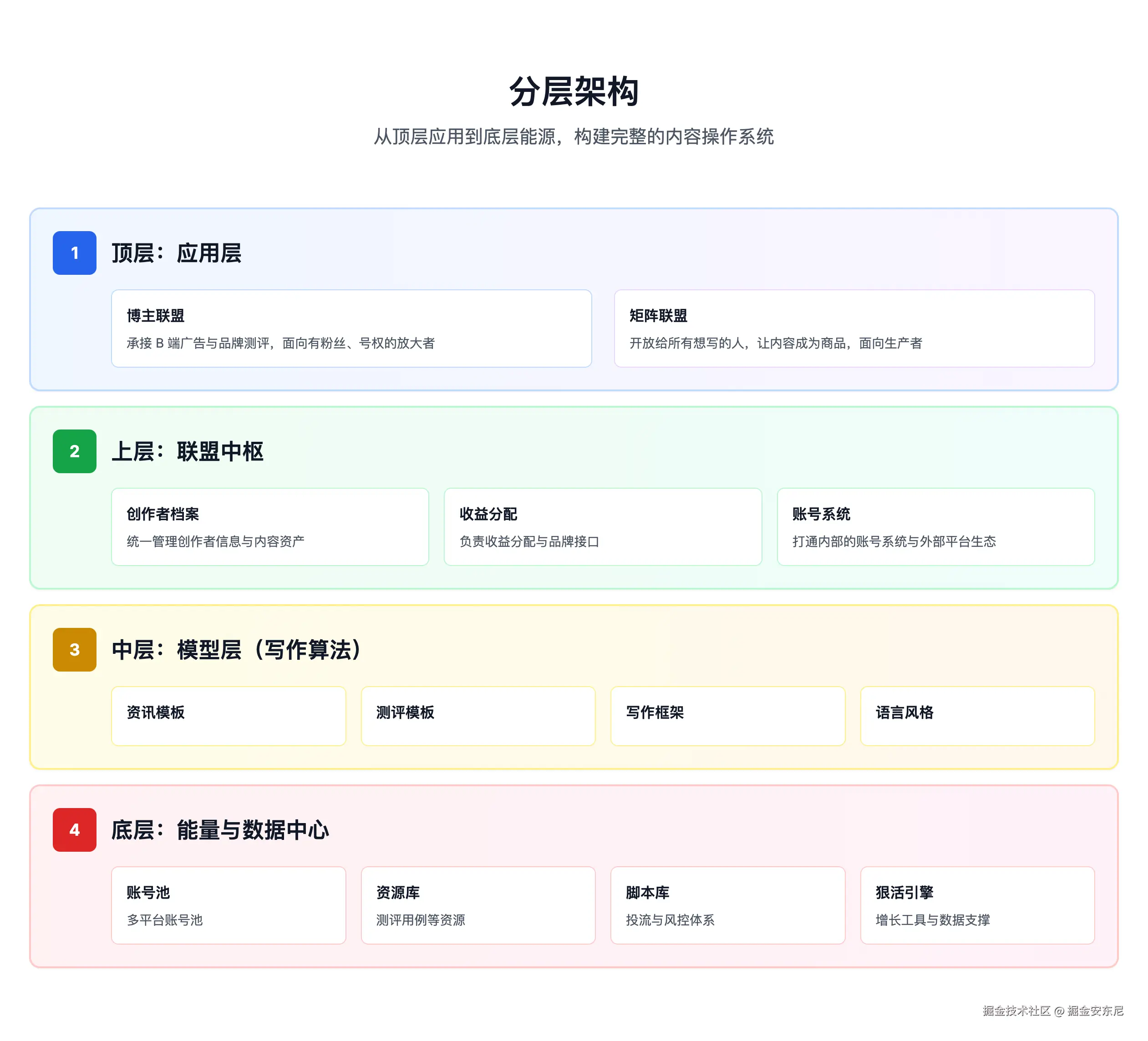Click the red number 4 badge
Screen dimensions: 1148x1041
coord(75,830)
